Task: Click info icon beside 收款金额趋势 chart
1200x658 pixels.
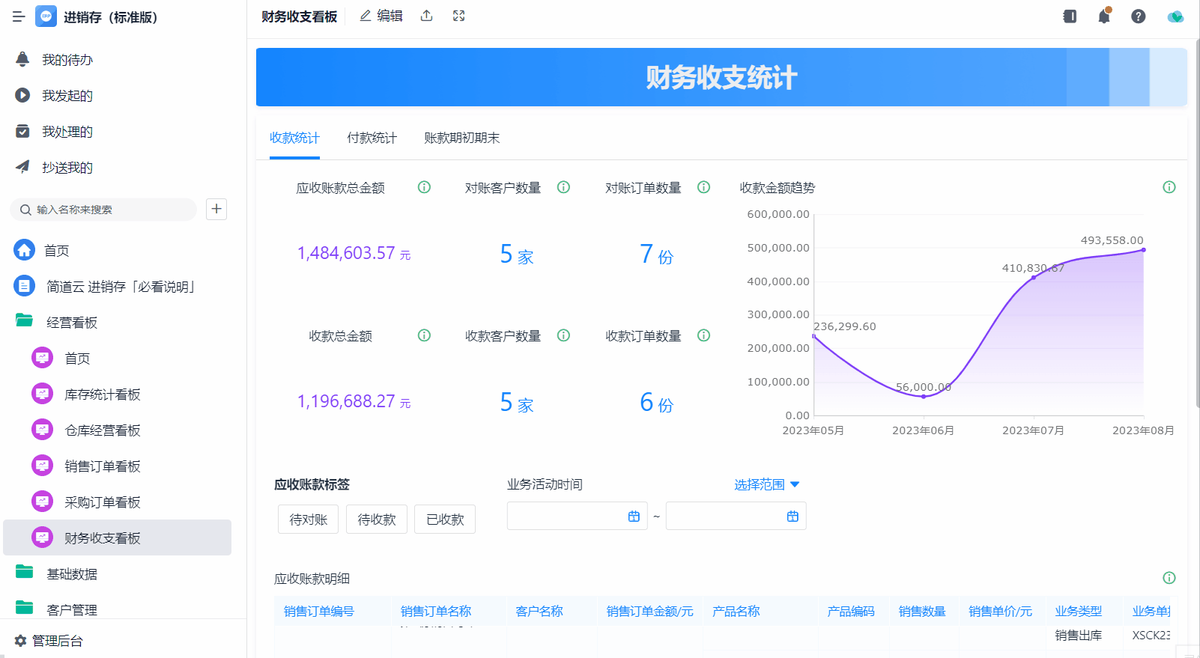Action: tap(1169, 187)
